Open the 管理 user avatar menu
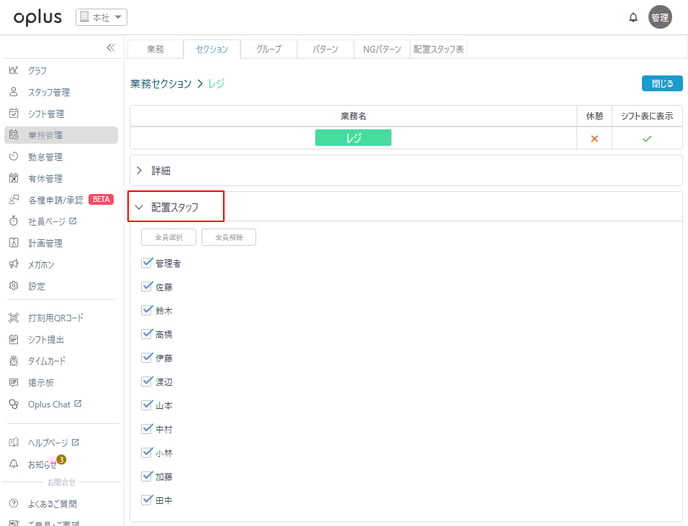 660,17
